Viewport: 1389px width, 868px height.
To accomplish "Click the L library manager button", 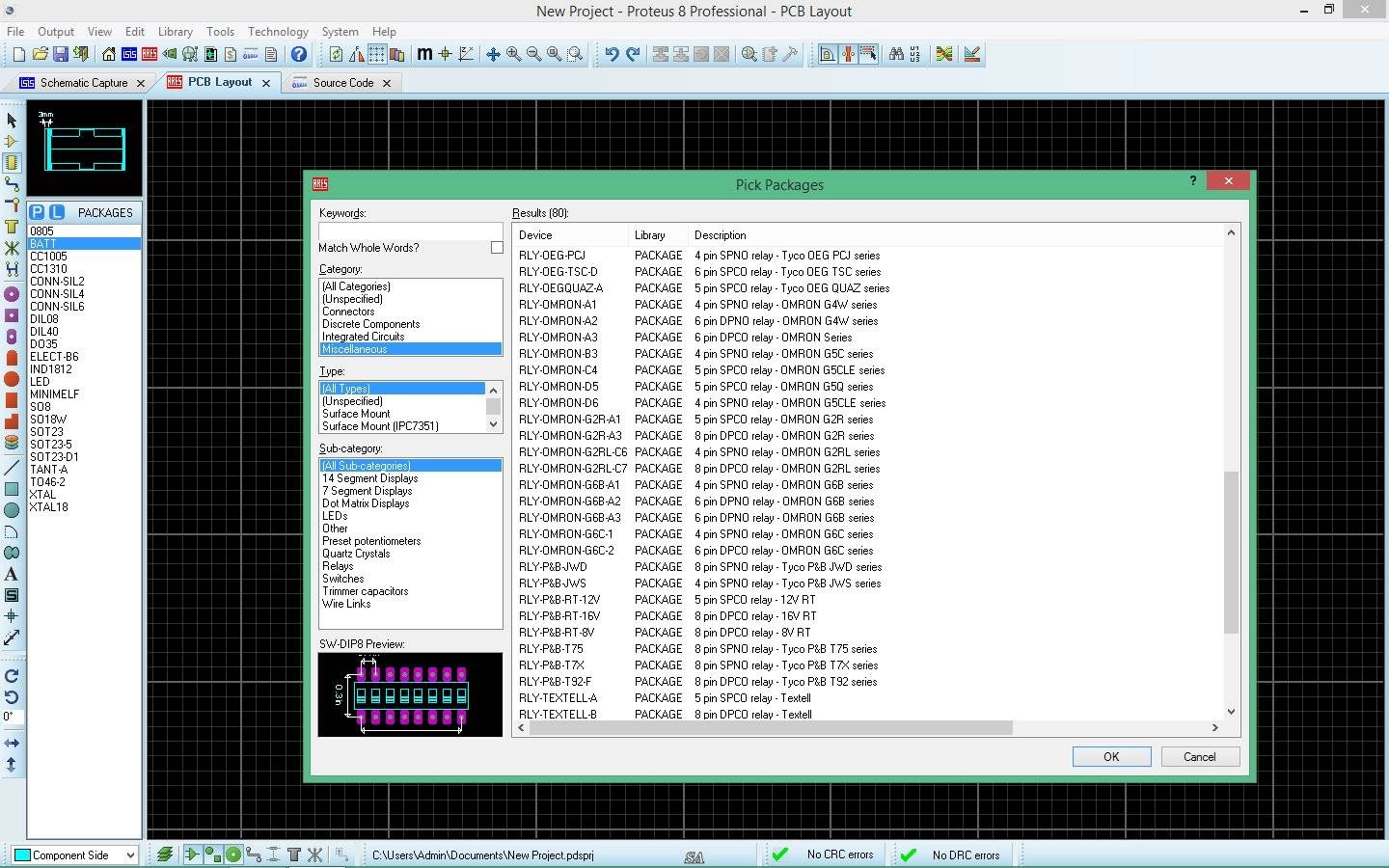I will 57,212.
